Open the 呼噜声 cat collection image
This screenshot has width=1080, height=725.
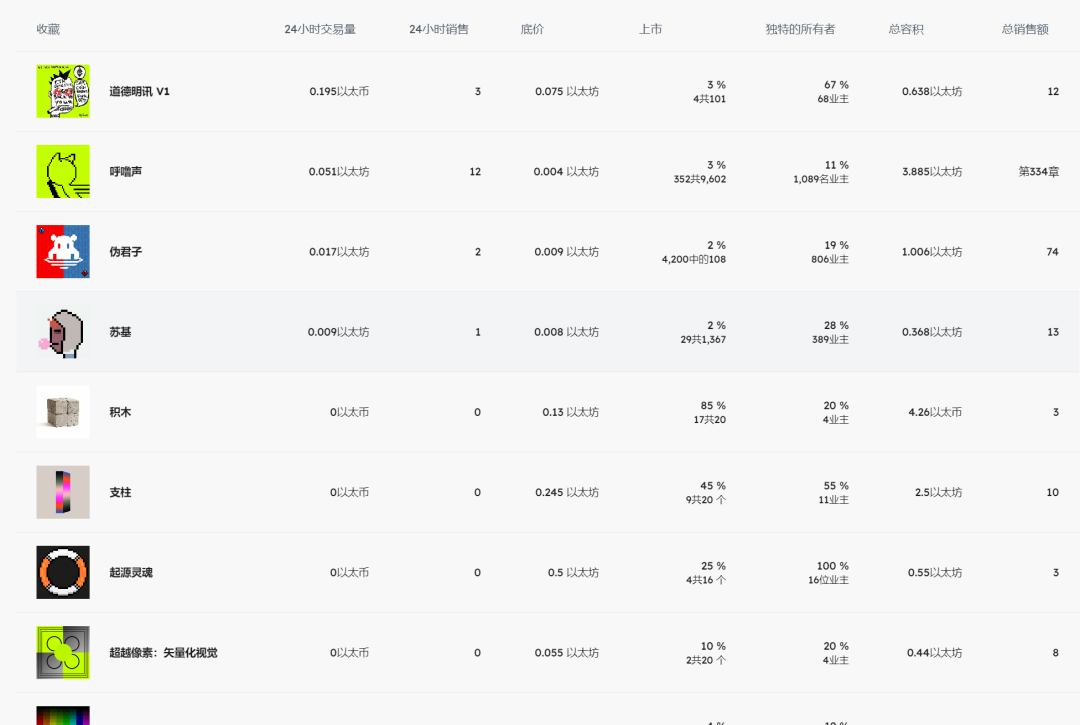(63, 171)
